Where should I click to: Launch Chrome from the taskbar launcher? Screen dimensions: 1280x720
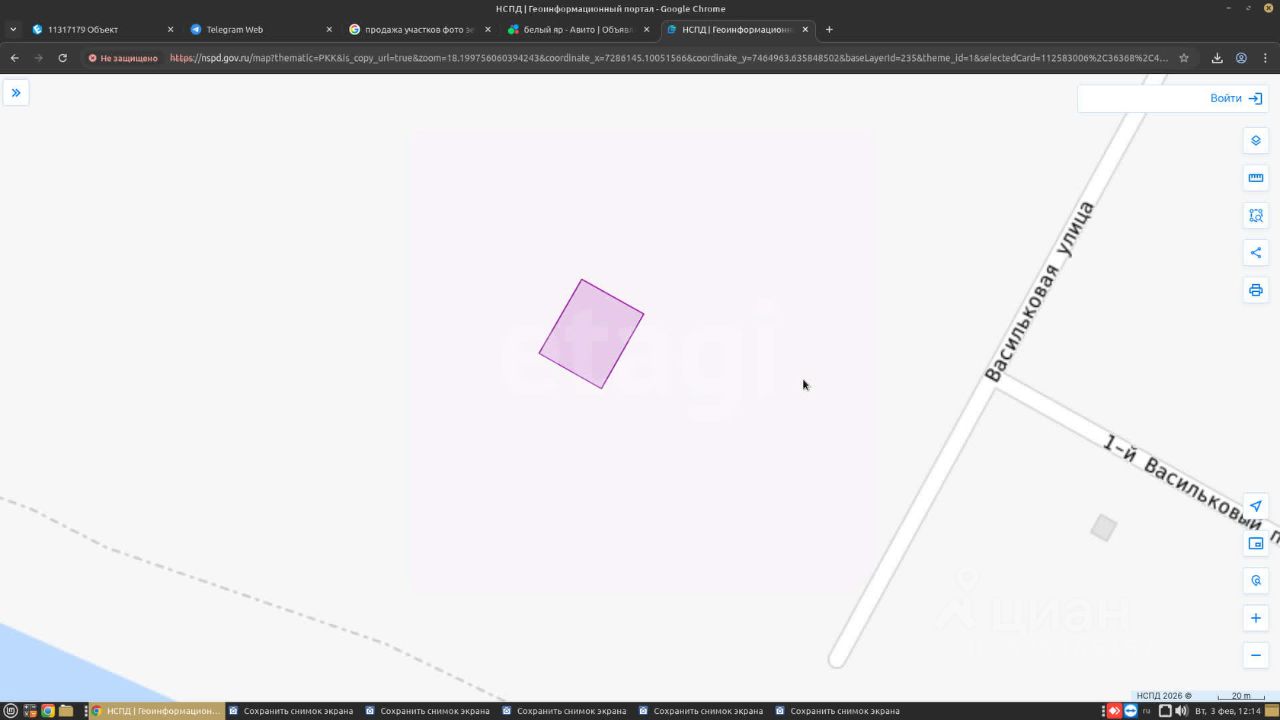47,711
